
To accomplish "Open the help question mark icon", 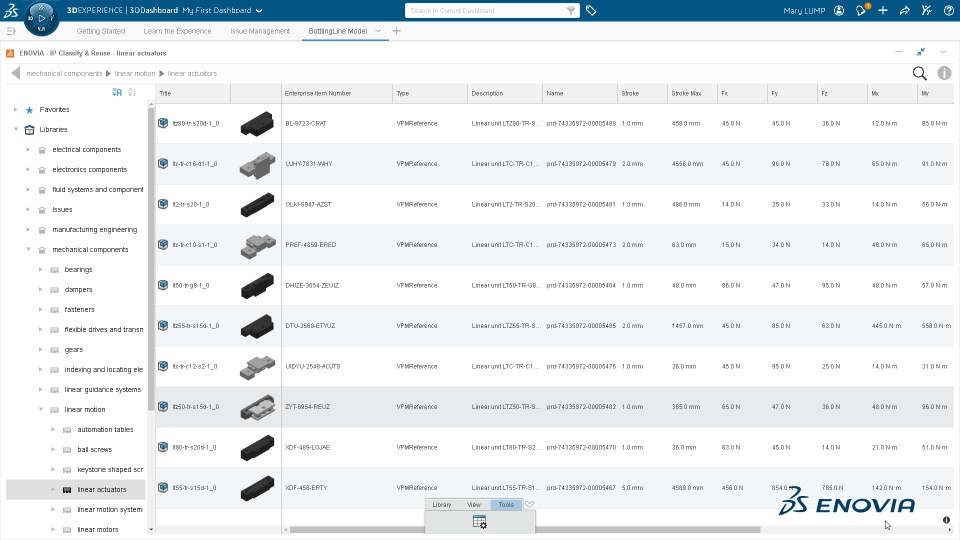I will [x=948, y=10].
